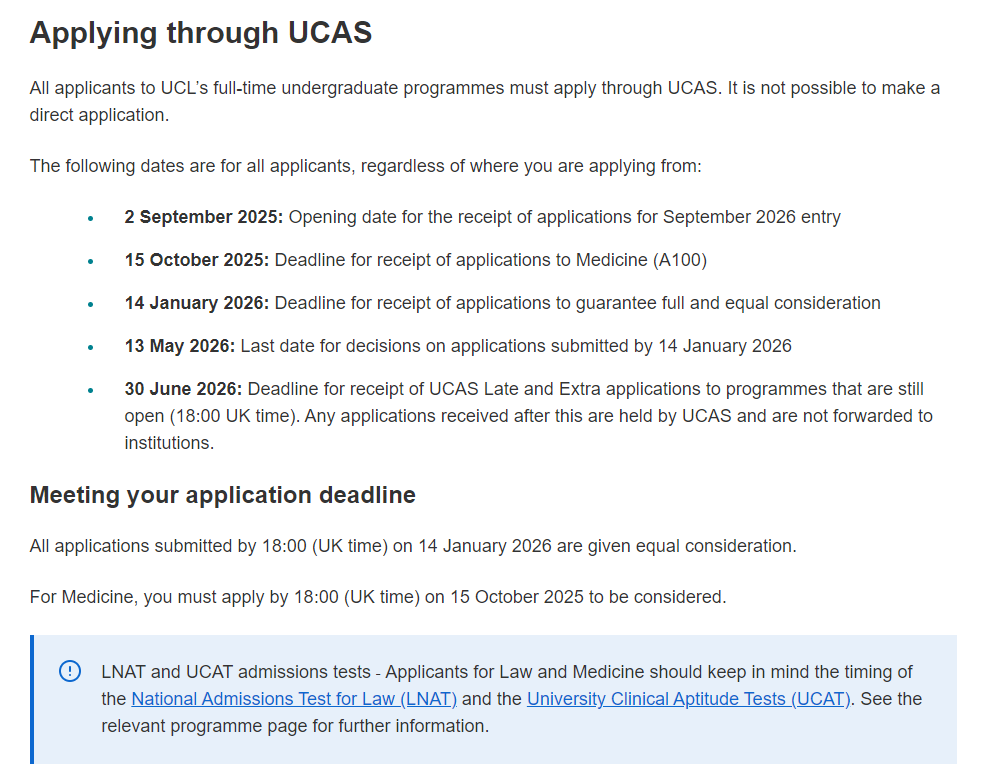Click the bold "14 January 2026:" date
The height and width of the screenshot is (777, 982).
(197, 303)
